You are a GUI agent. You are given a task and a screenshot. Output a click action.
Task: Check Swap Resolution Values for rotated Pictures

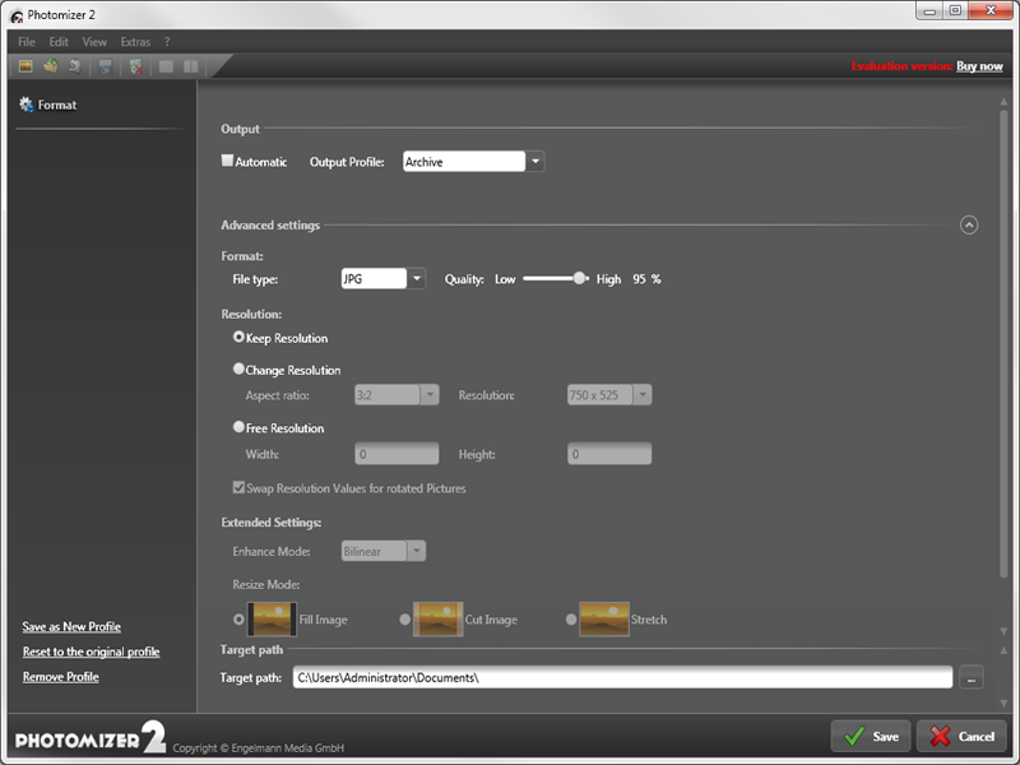click(x=238, y=488)
